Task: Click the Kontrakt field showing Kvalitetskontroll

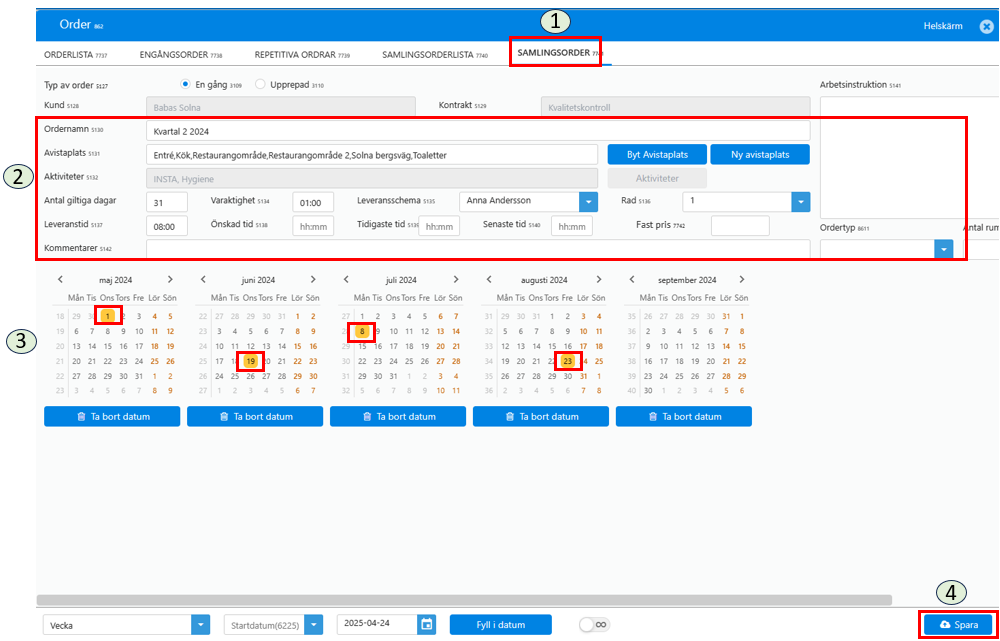Action: [x=675, y=107]
